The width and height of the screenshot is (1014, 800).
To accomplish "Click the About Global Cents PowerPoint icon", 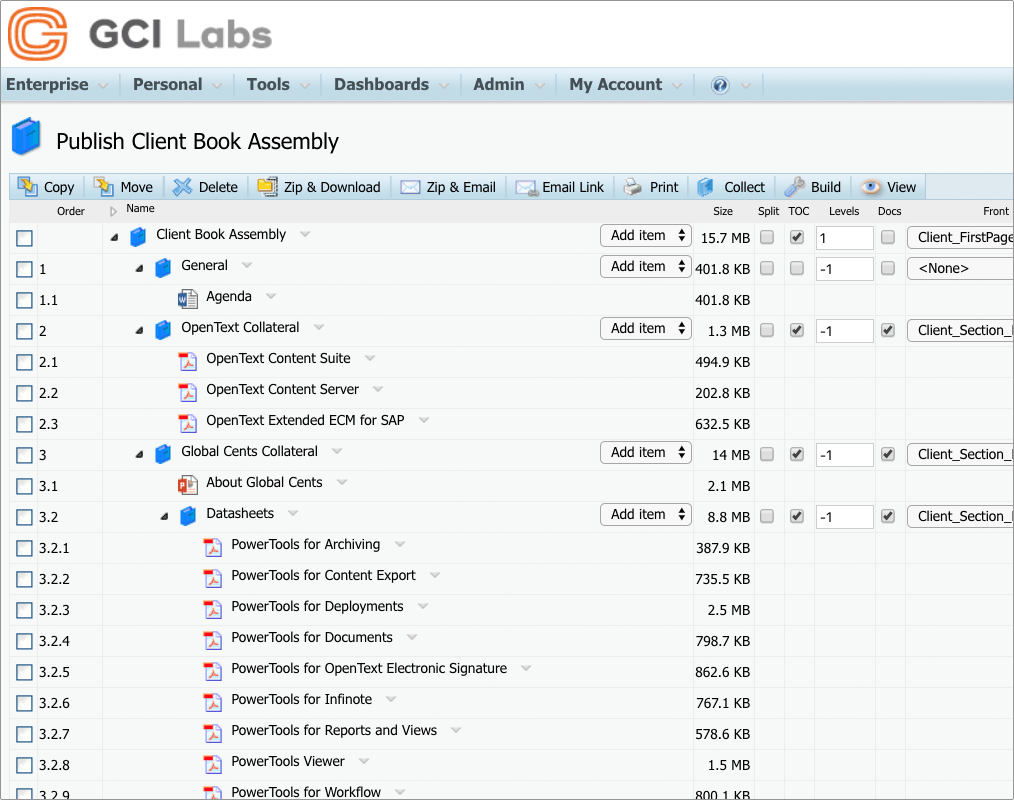I will [x=188, y=485].
